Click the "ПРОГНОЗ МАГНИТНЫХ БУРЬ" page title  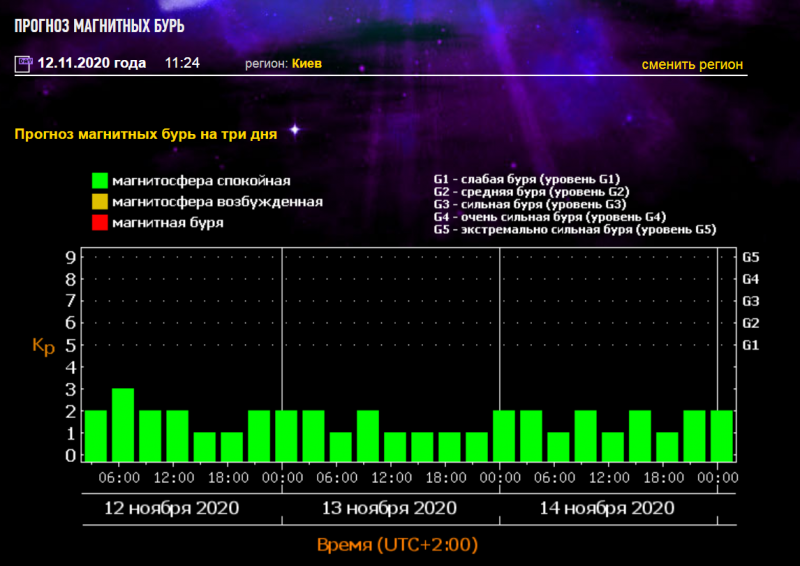point(99,26)
